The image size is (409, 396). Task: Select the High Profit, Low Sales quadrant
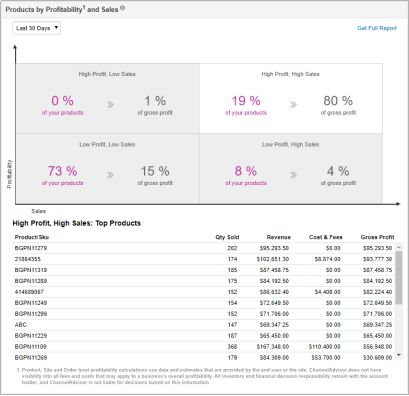(x=107, y=98)
